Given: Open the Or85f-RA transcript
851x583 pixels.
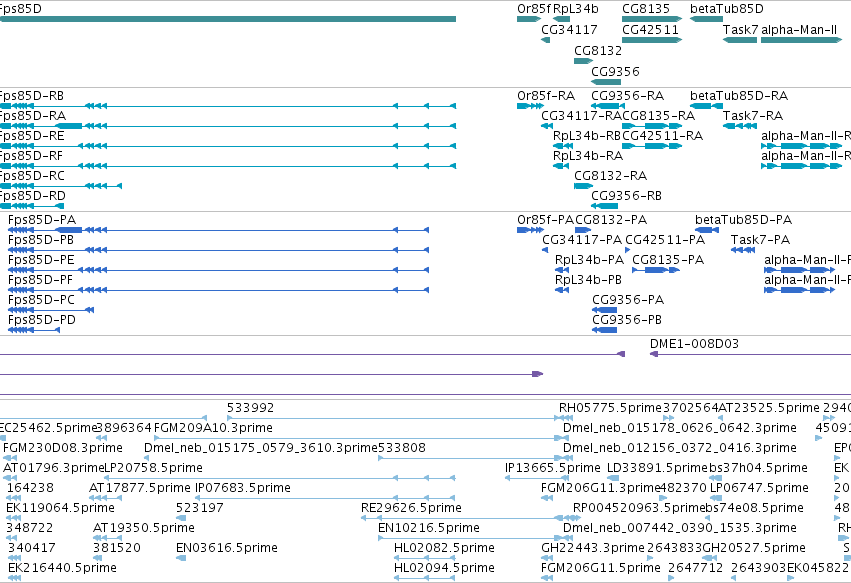Looking at the screenshot, I should tap(531, 106).
